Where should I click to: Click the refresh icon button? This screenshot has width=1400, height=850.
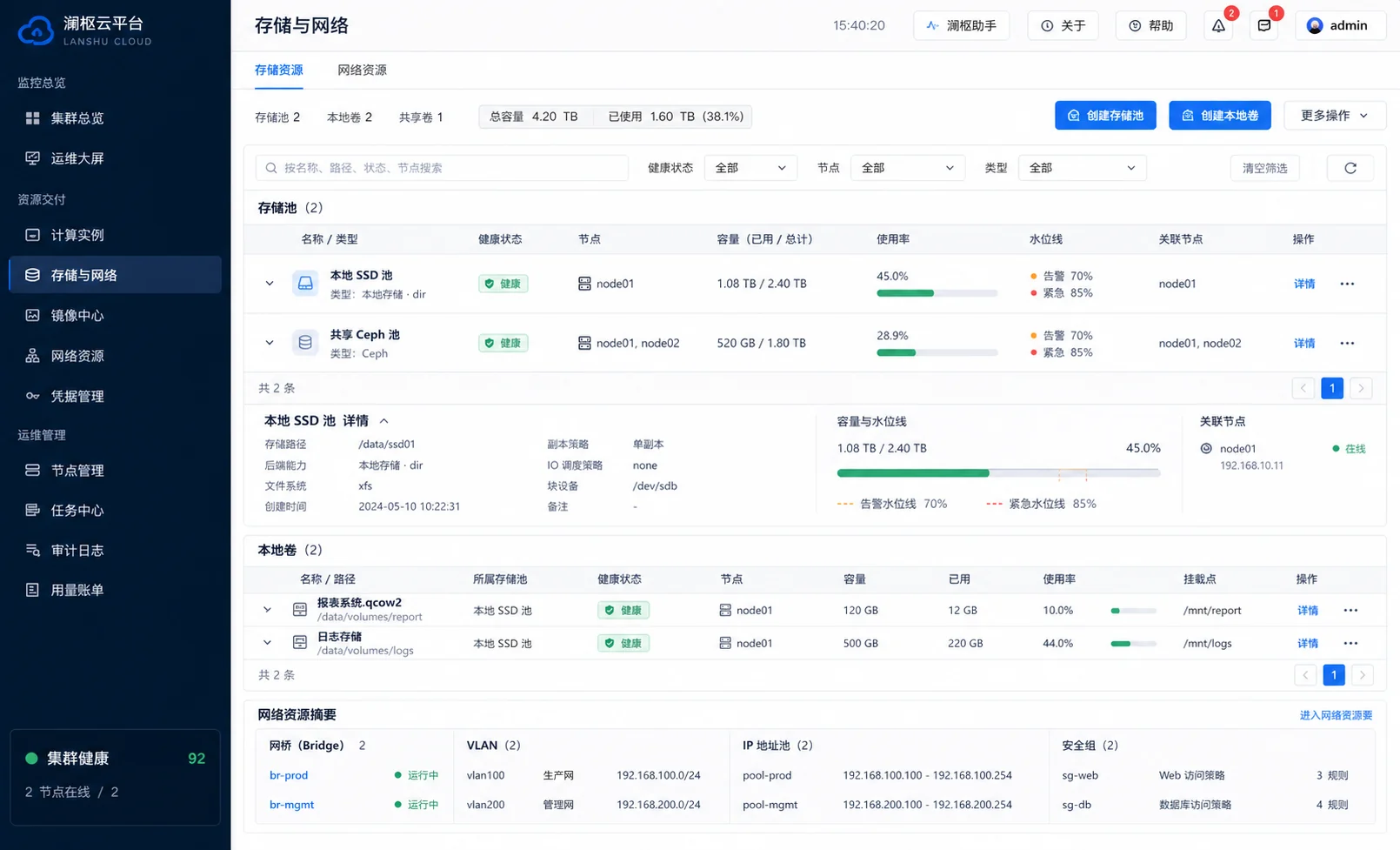[x=1350, y=168]
